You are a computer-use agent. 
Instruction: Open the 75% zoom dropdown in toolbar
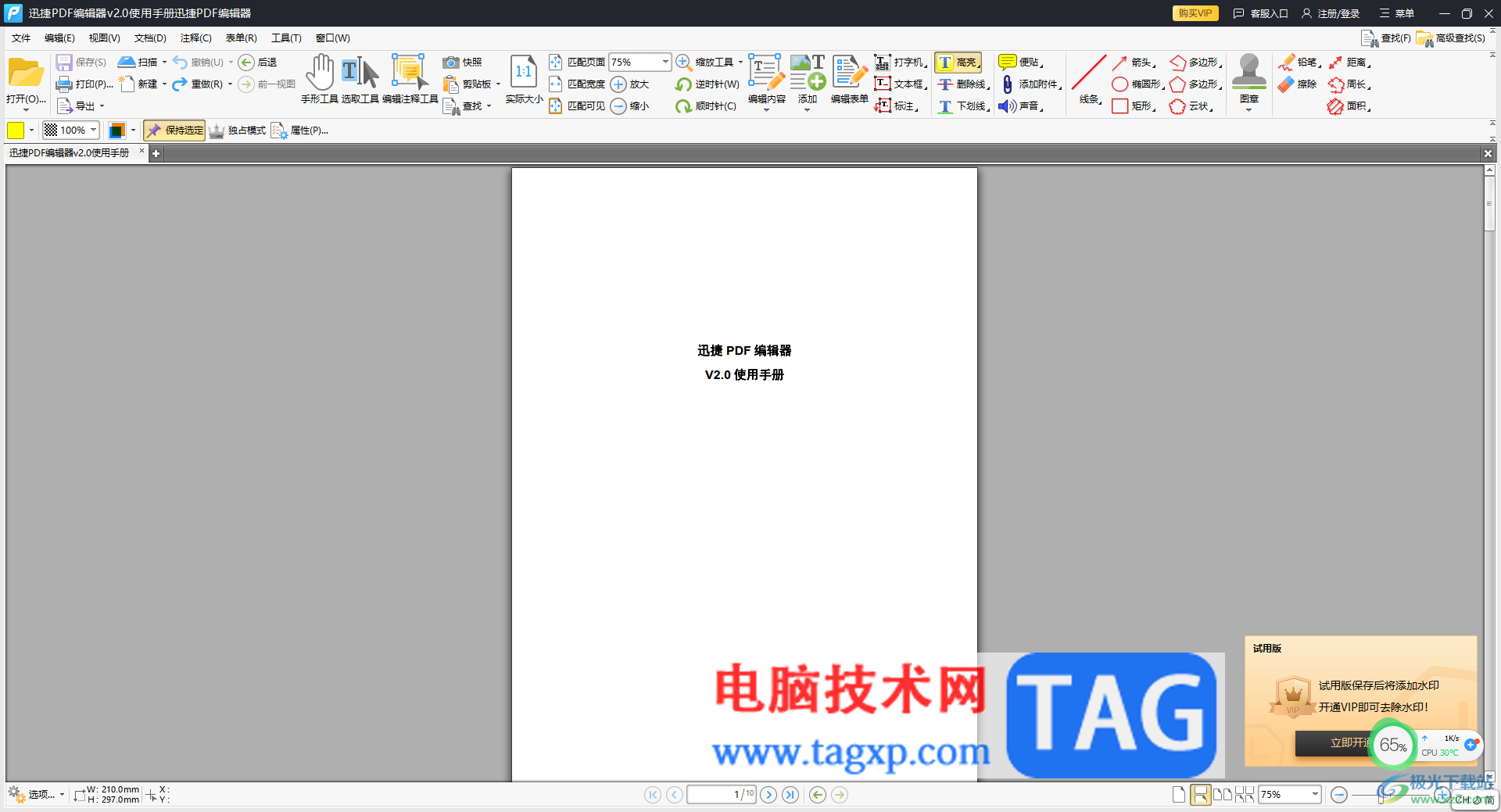[665, 62]
